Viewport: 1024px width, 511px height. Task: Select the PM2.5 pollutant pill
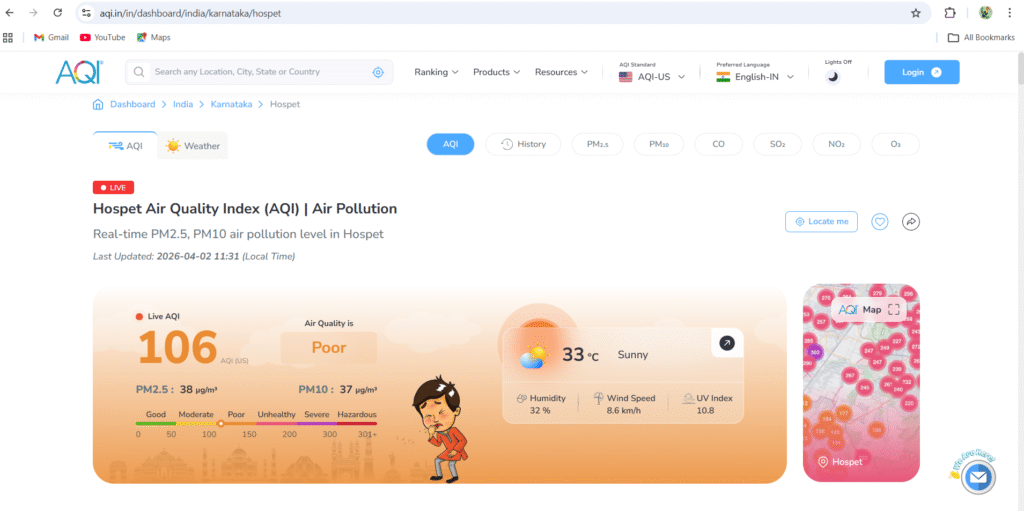click(597, 144)
